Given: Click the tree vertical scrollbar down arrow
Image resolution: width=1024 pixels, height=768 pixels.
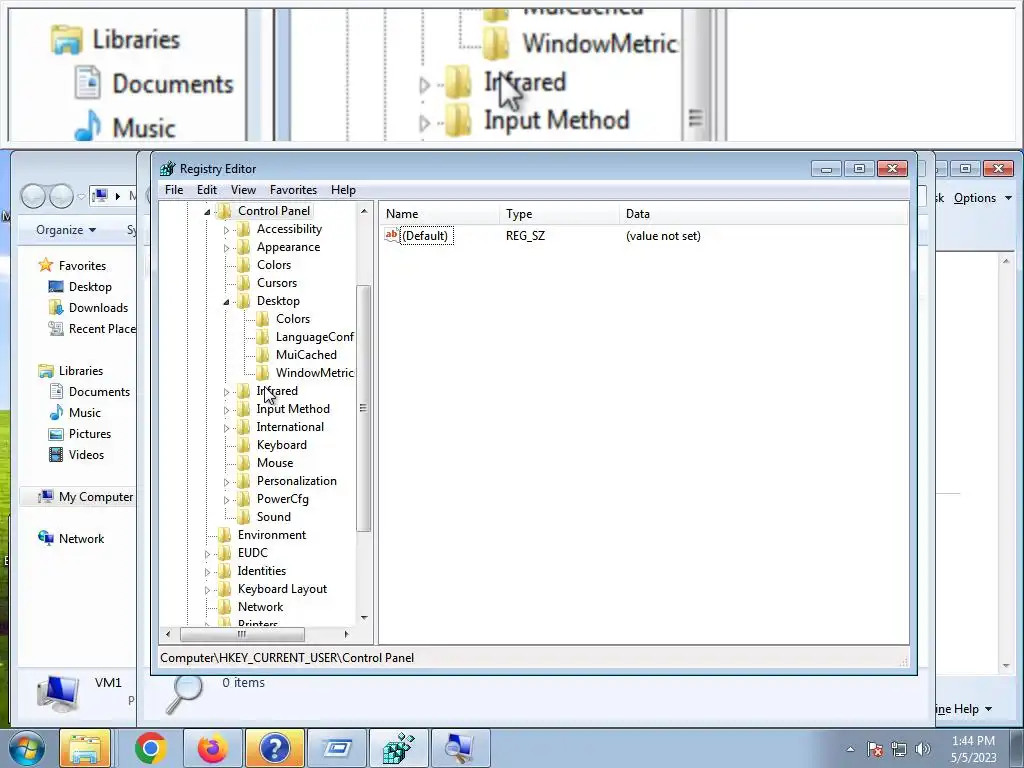Looking at the screenshot, I should click(364, 618).
